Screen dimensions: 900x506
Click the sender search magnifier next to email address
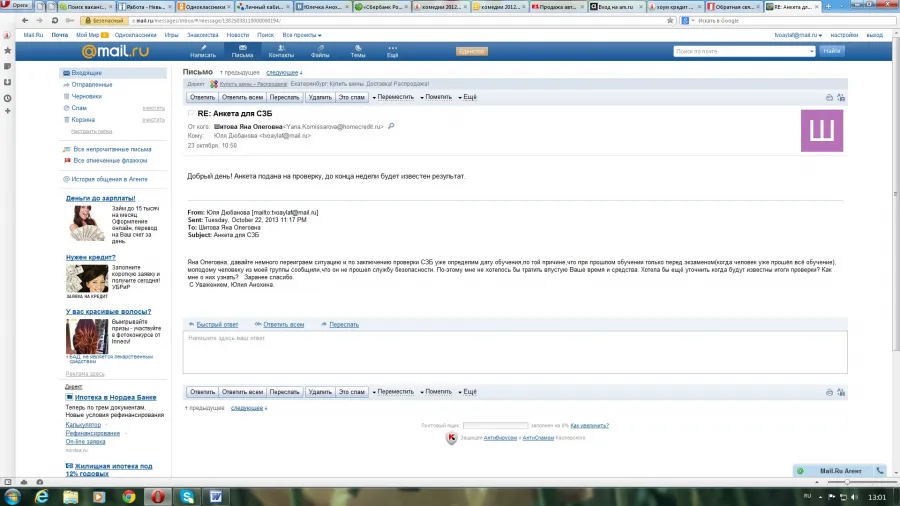coord(391,126)
